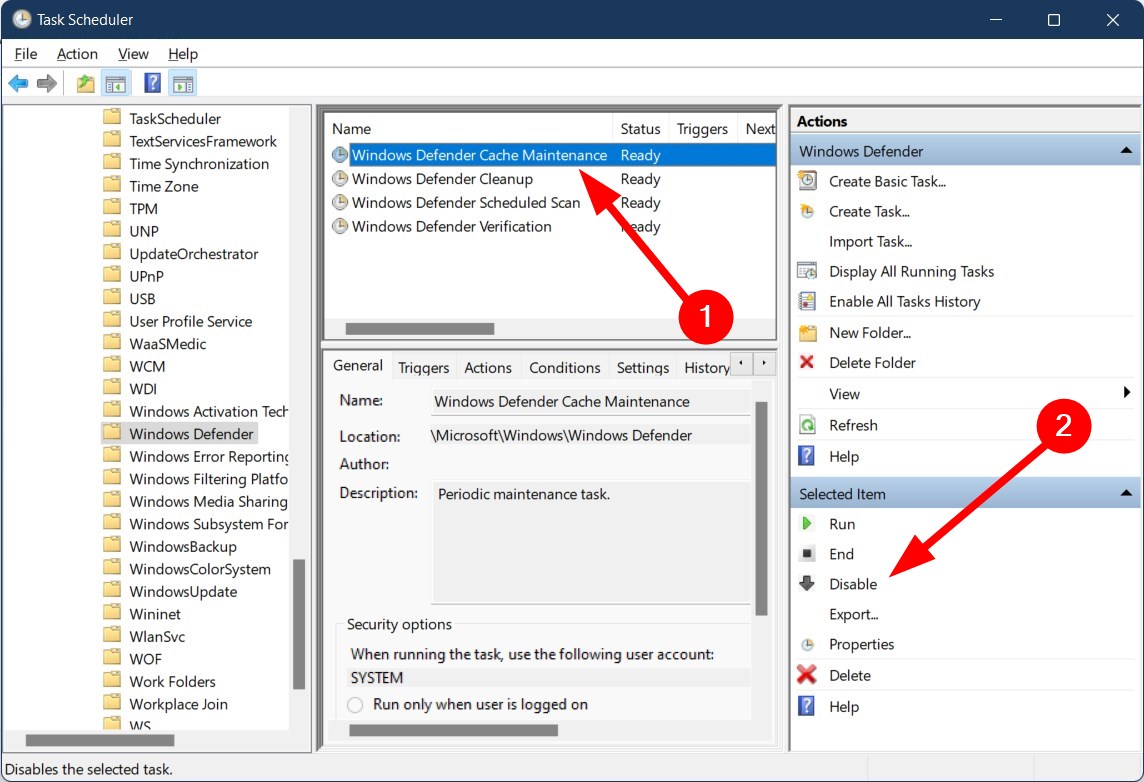Click the red X Delete Folder icon

807,362
